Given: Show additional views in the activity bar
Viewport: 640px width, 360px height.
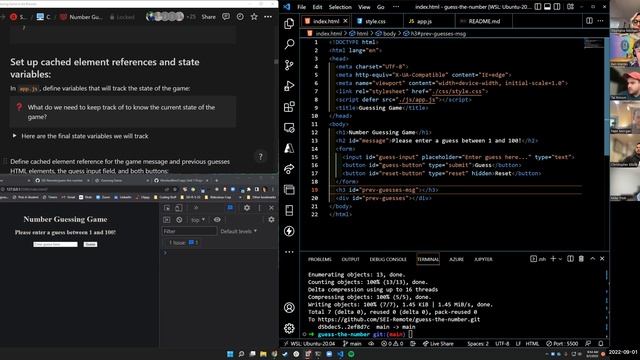Looking at the screenshot, I should point(289,252).
